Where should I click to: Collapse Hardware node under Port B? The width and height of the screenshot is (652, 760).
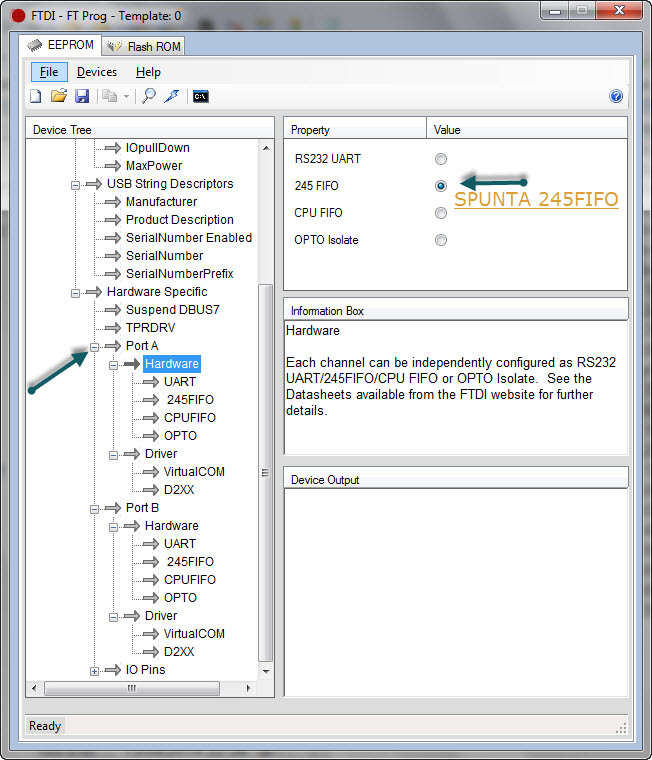point(113,527)
